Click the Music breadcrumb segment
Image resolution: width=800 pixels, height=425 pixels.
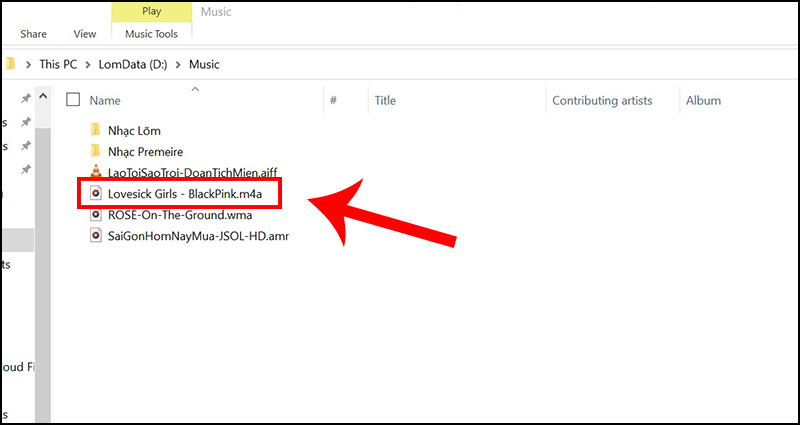coord(204,64)
